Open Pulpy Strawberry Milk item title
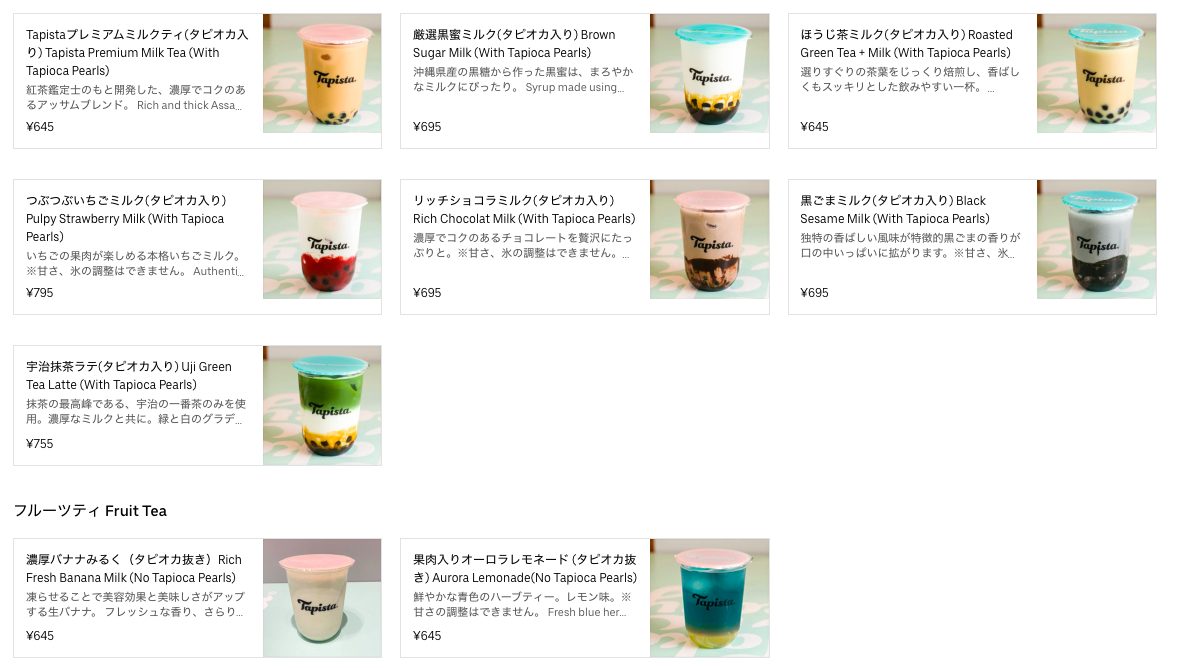 click(126, 219)
